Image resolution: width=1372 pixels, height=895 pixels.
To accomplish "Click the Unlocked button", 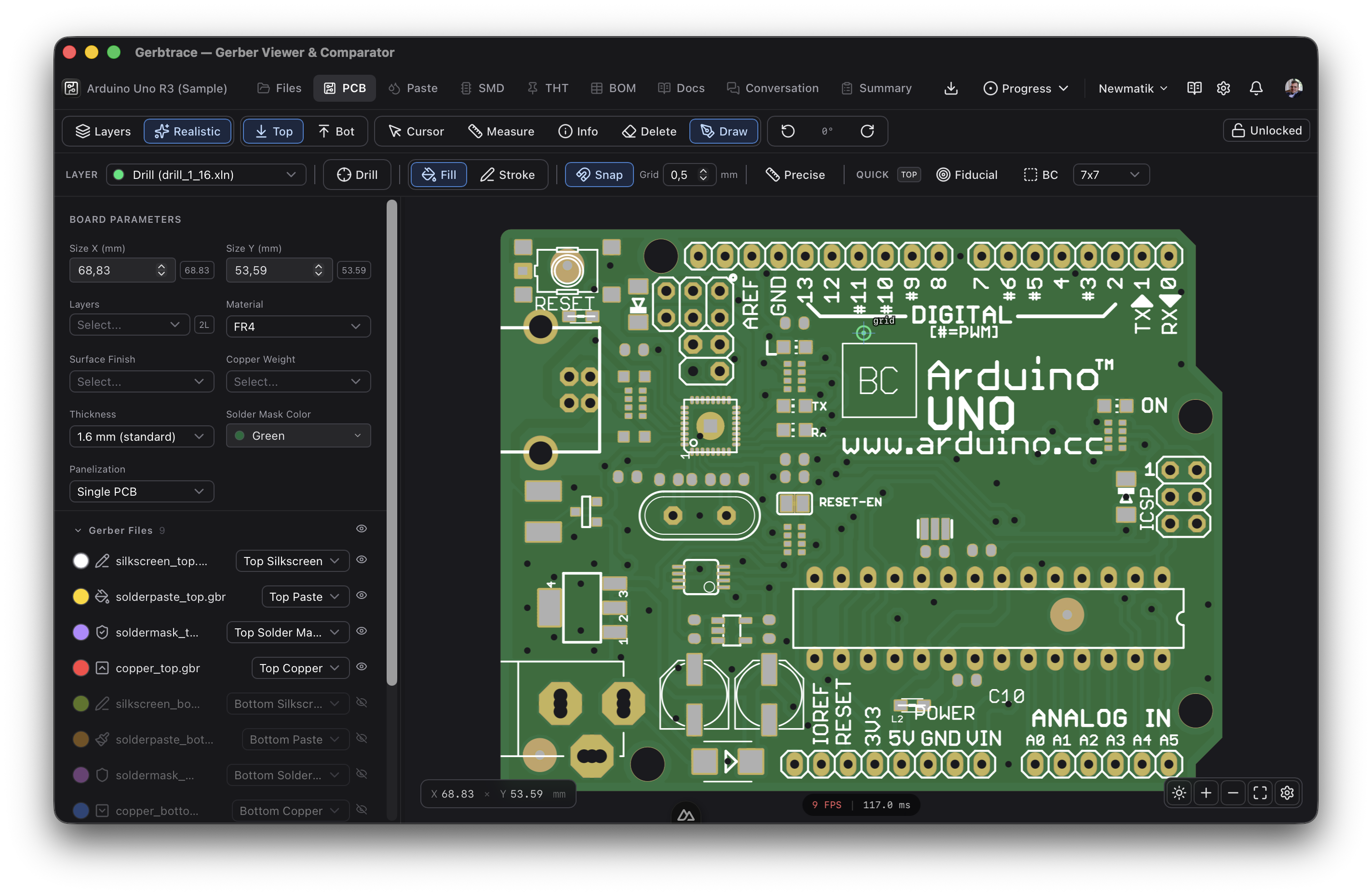I will point(1266,131).
